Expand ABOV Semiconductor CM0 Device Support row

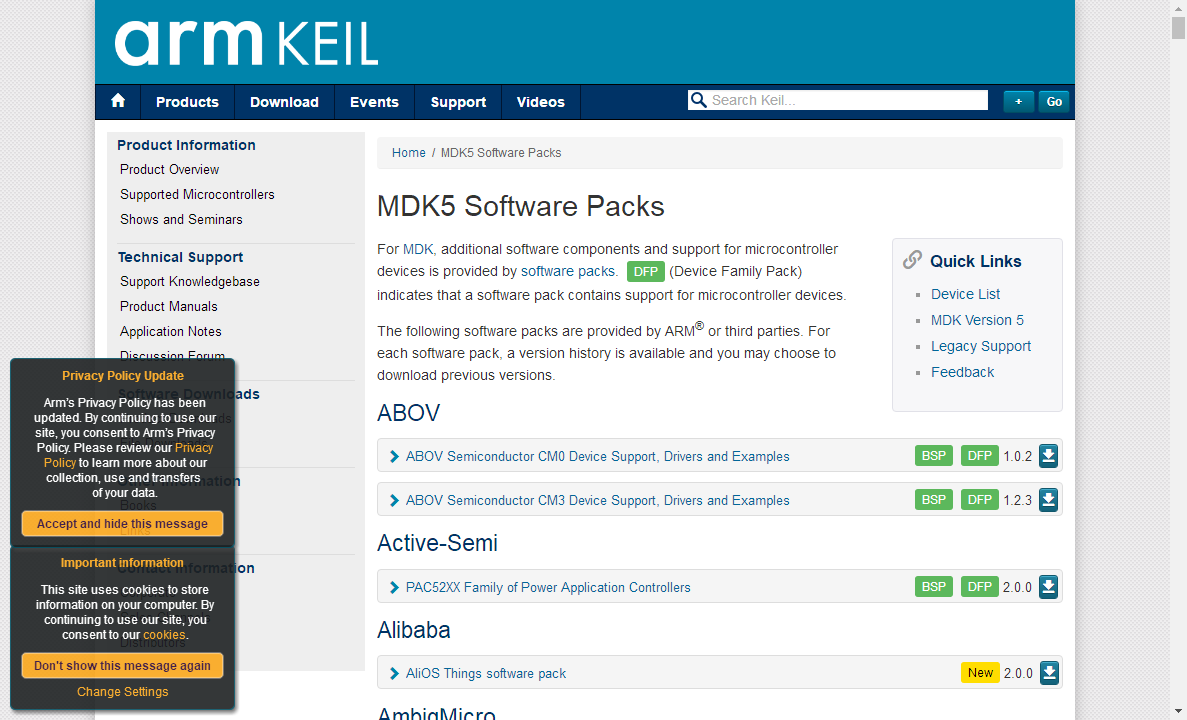(394, 457)
